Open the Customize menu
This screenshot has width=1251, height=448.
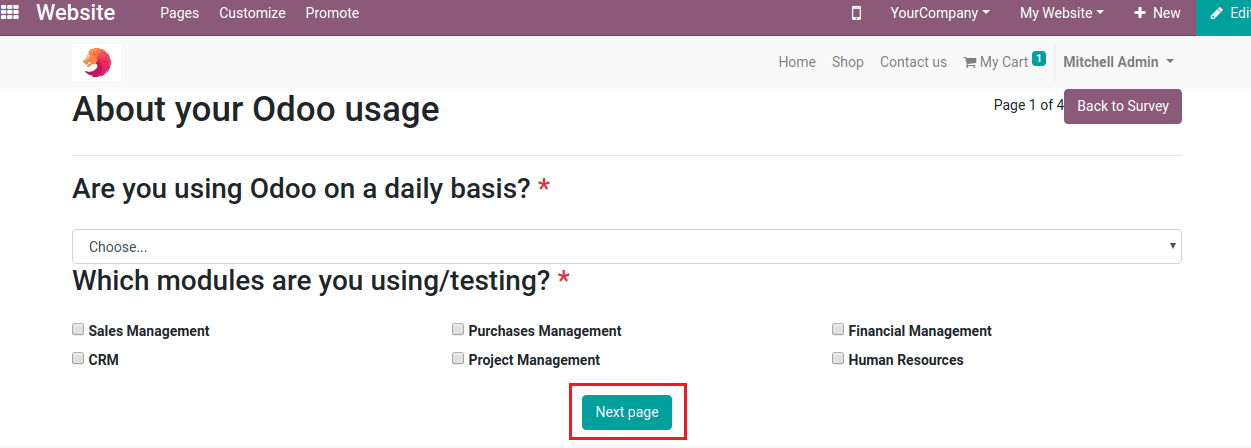click(252, 13)
